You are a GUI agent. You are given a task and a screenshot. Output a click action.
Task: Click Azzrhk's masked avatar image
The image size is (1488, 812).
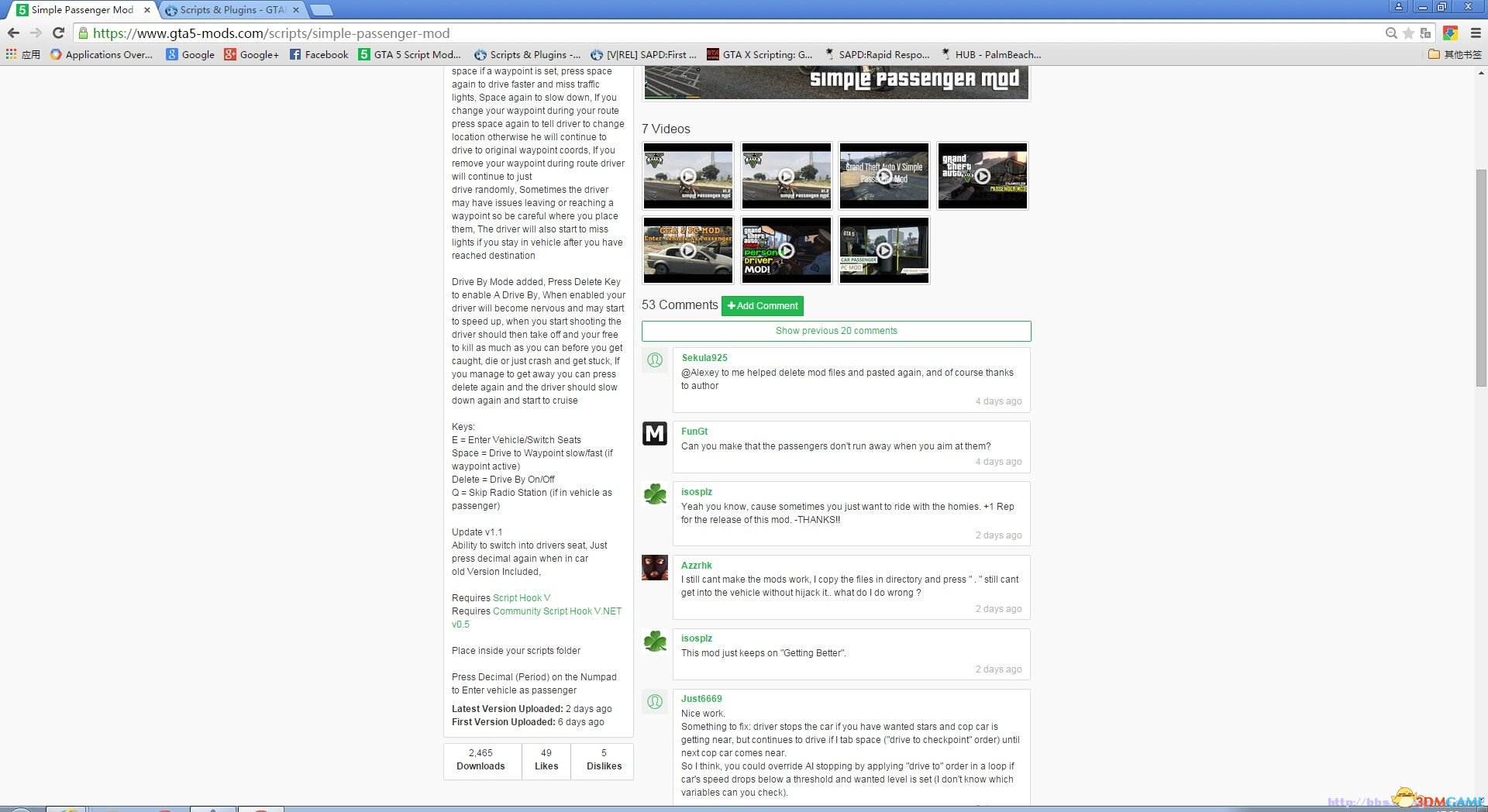coord(655,567)
